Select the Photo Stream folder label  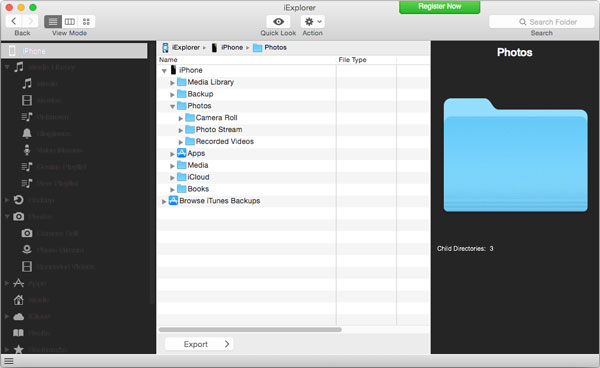pos(219,129)
